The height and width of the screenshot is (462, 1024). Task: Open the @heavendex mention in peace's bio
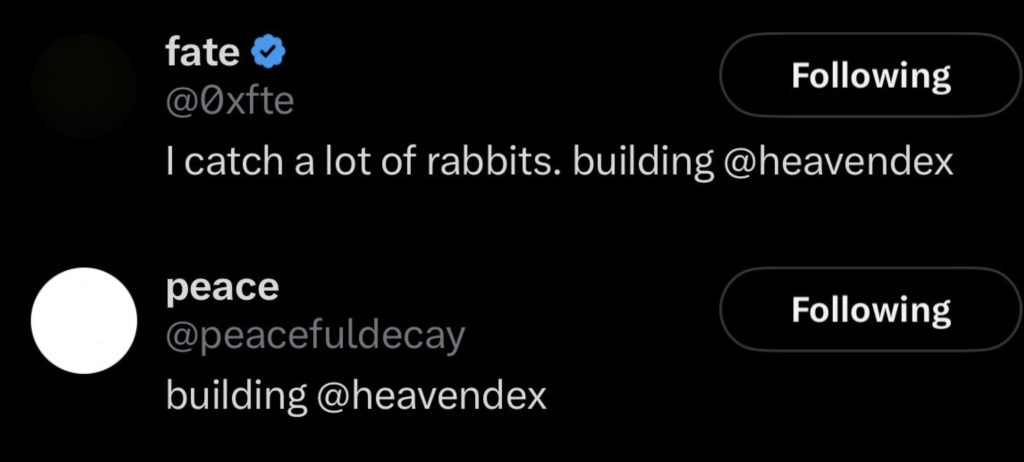click(432, 396)
